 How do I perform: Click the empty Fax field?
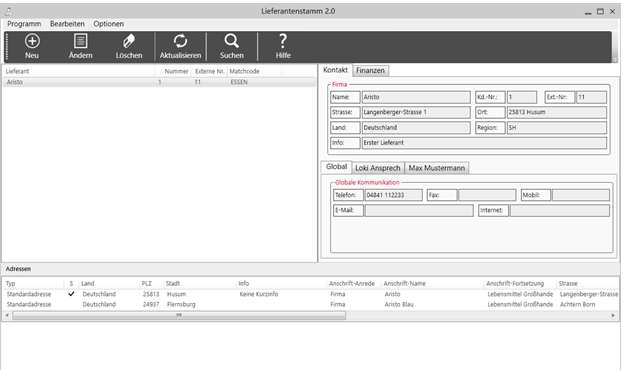coord(487,195)
